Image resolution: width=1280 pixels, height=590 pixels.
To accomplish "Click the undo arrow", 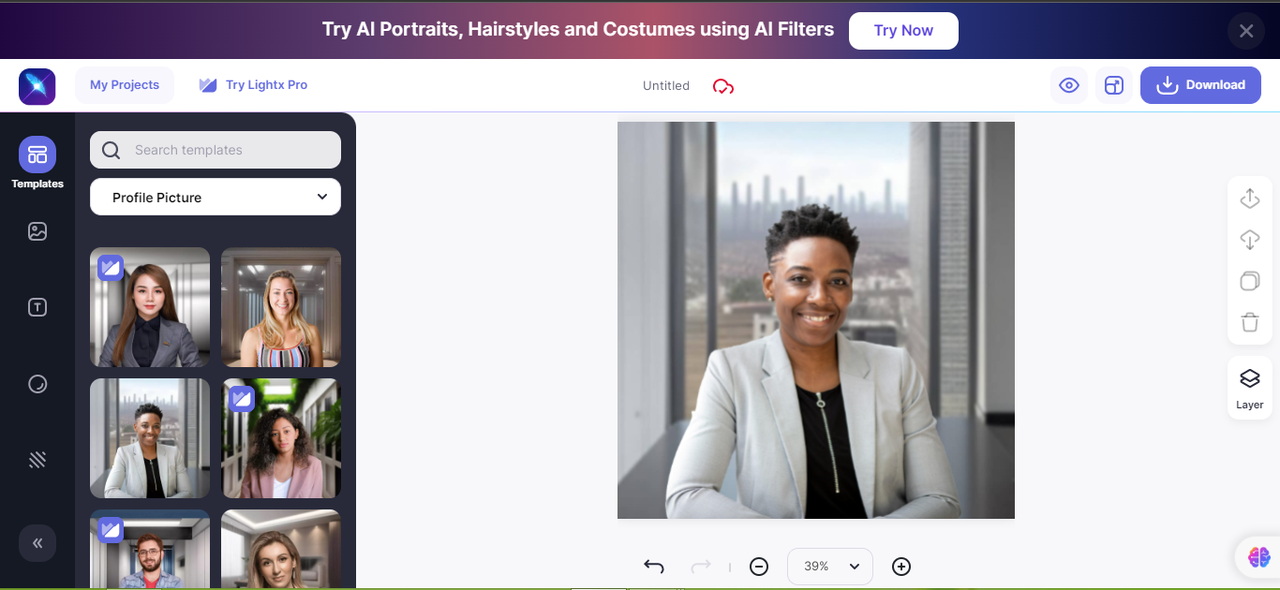I will [x=654, y=566].
